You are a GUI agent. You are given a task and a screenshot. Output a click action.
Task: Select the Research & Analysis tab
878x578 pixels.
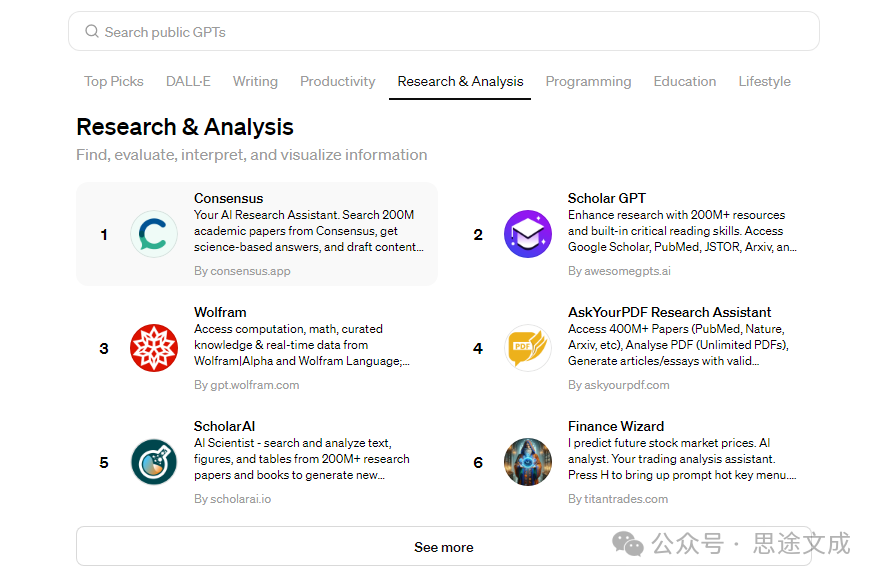click(460, 82)
